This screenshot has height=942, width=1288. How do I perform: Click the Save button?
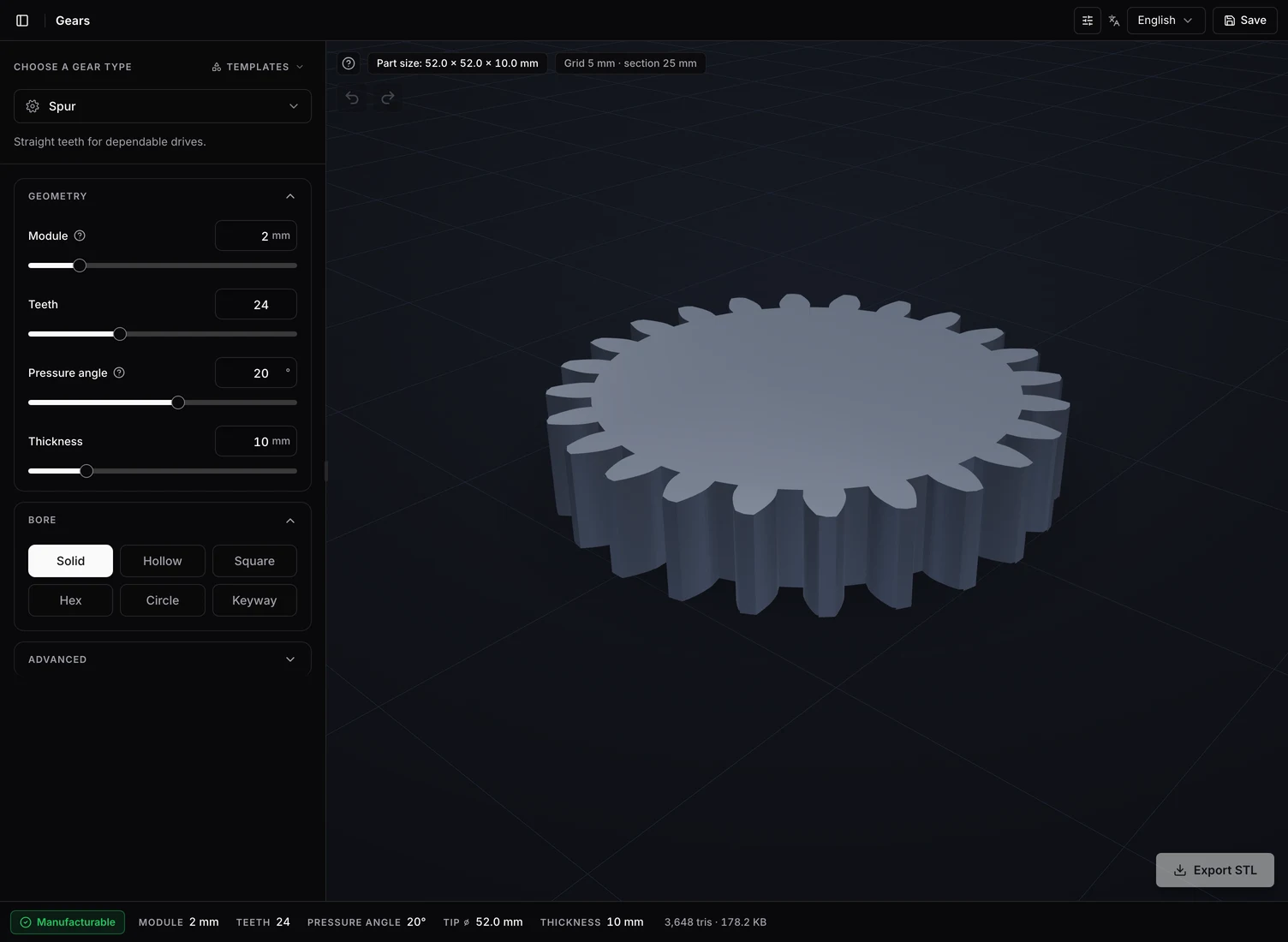[1245, 21]
